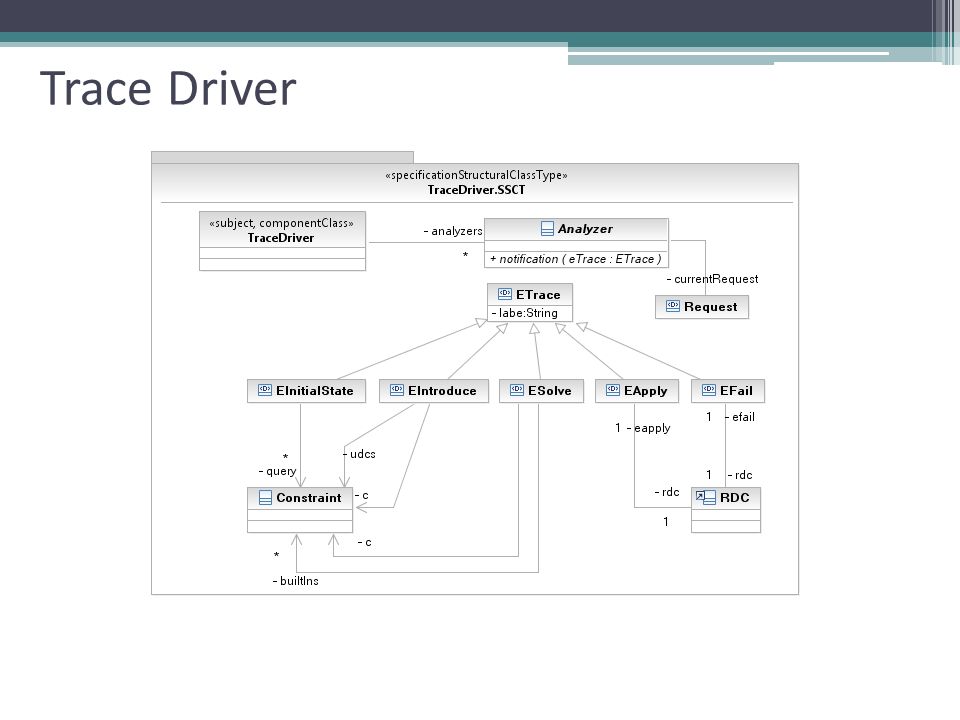Select the labe:String attribute in ETrace
960x720 pixels.
525,313
